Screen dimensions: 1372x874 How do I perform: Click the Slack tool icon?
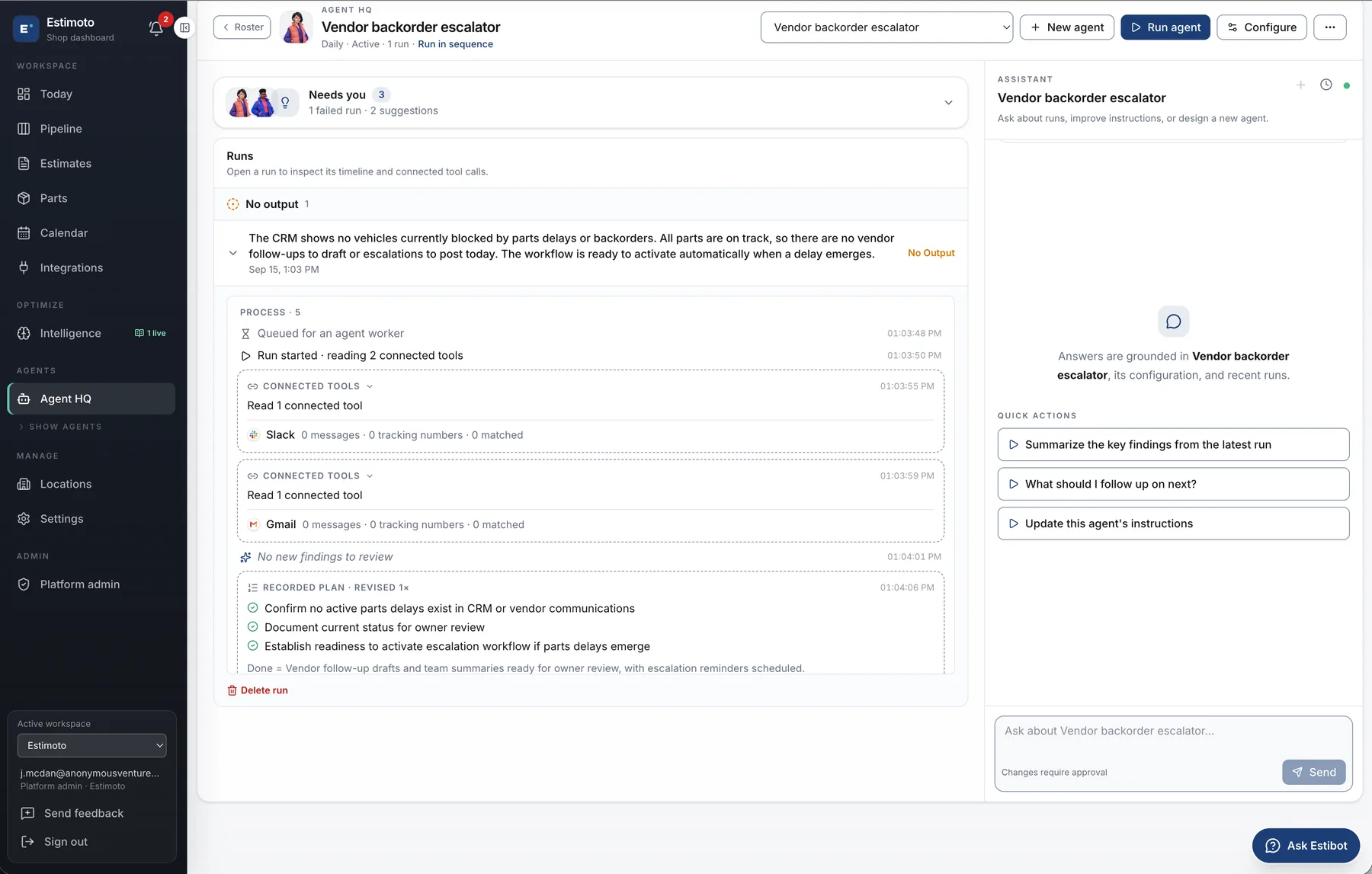coord(254,435)
